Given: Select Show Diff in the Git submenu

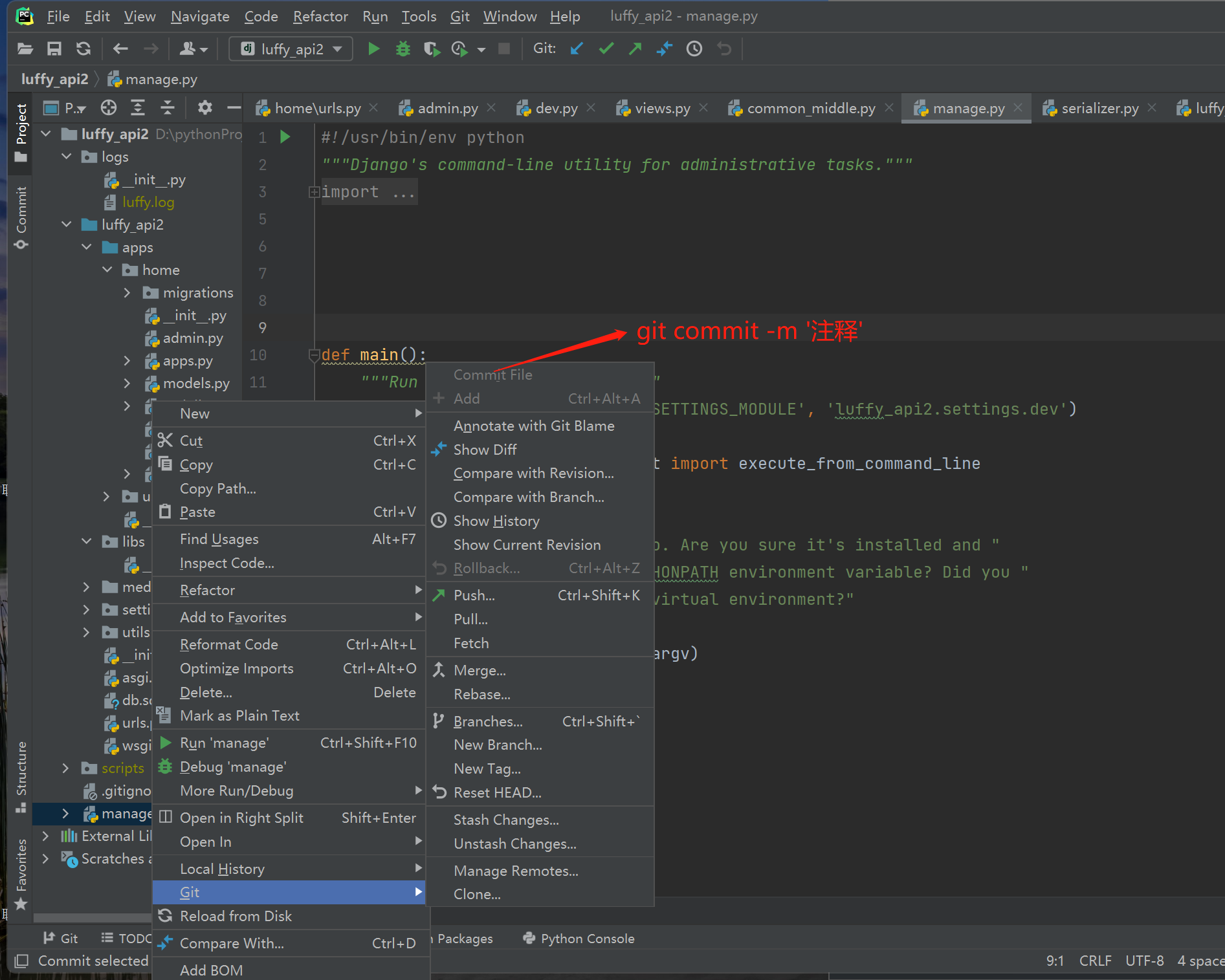Looking at the screenshot, I should coord(485,450).
